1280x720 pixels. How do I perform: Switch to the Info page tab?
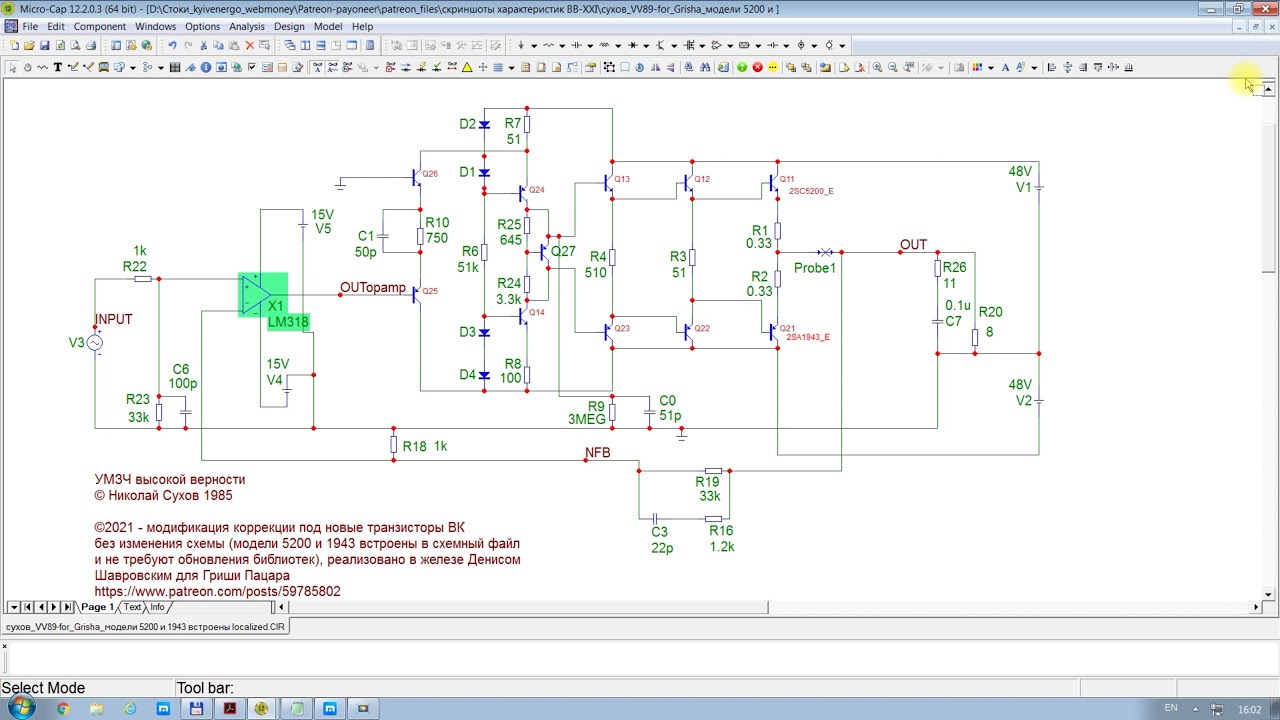click(x=157, y=607)
